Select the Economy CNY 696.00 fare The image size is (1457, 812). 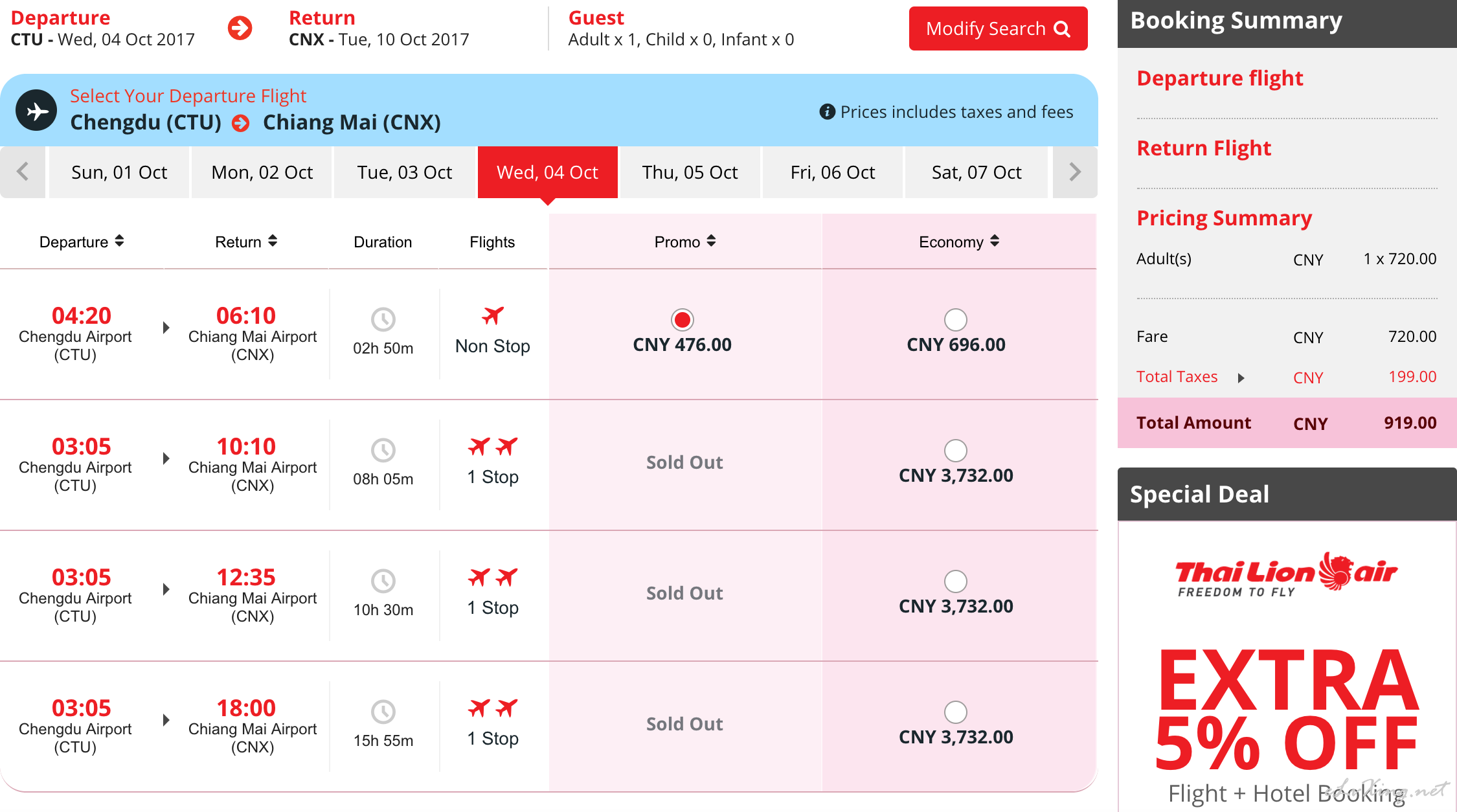coord(956,319)
